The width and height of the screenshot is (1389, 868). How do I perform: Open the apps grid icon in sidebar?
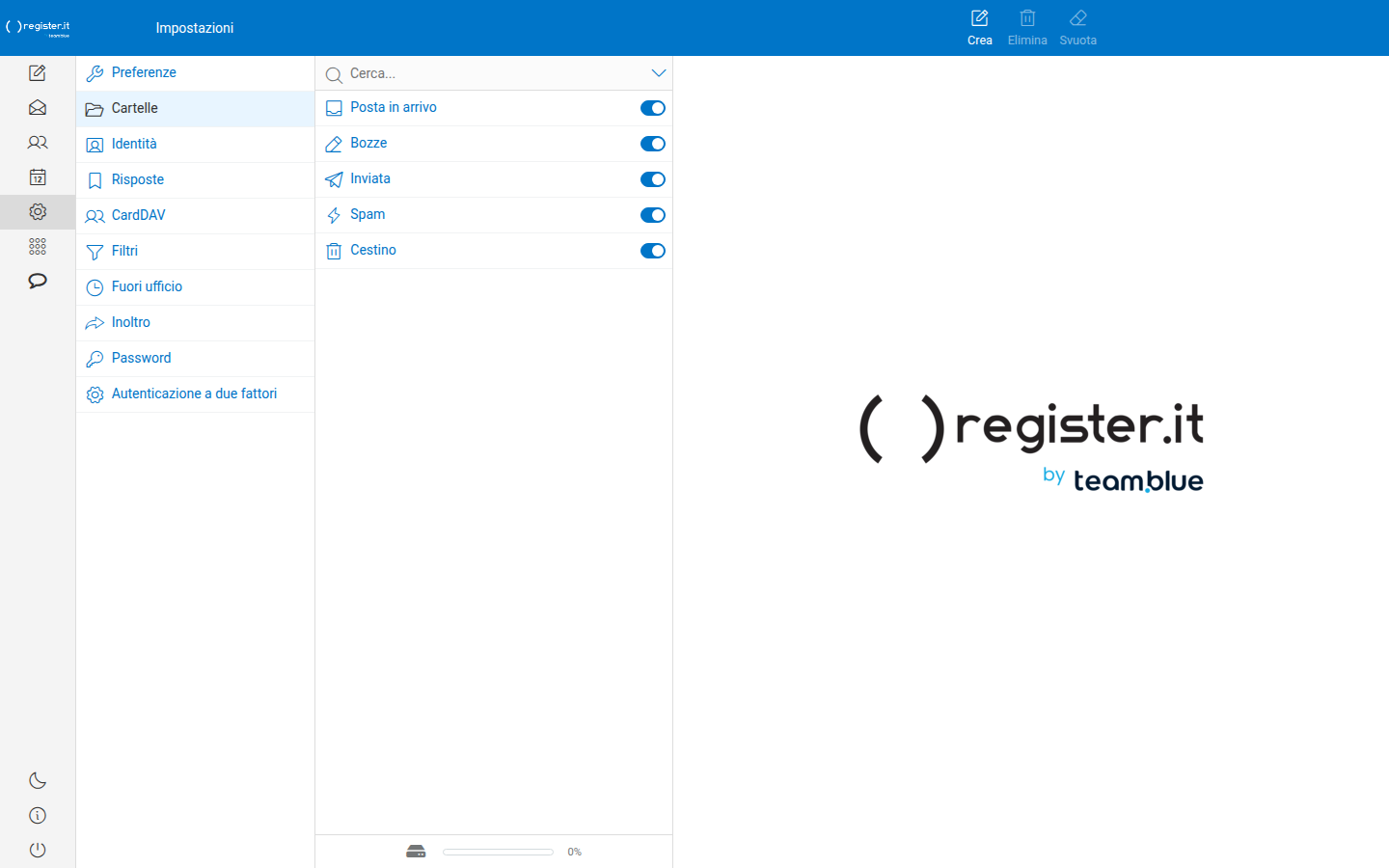tap(38, 247)
